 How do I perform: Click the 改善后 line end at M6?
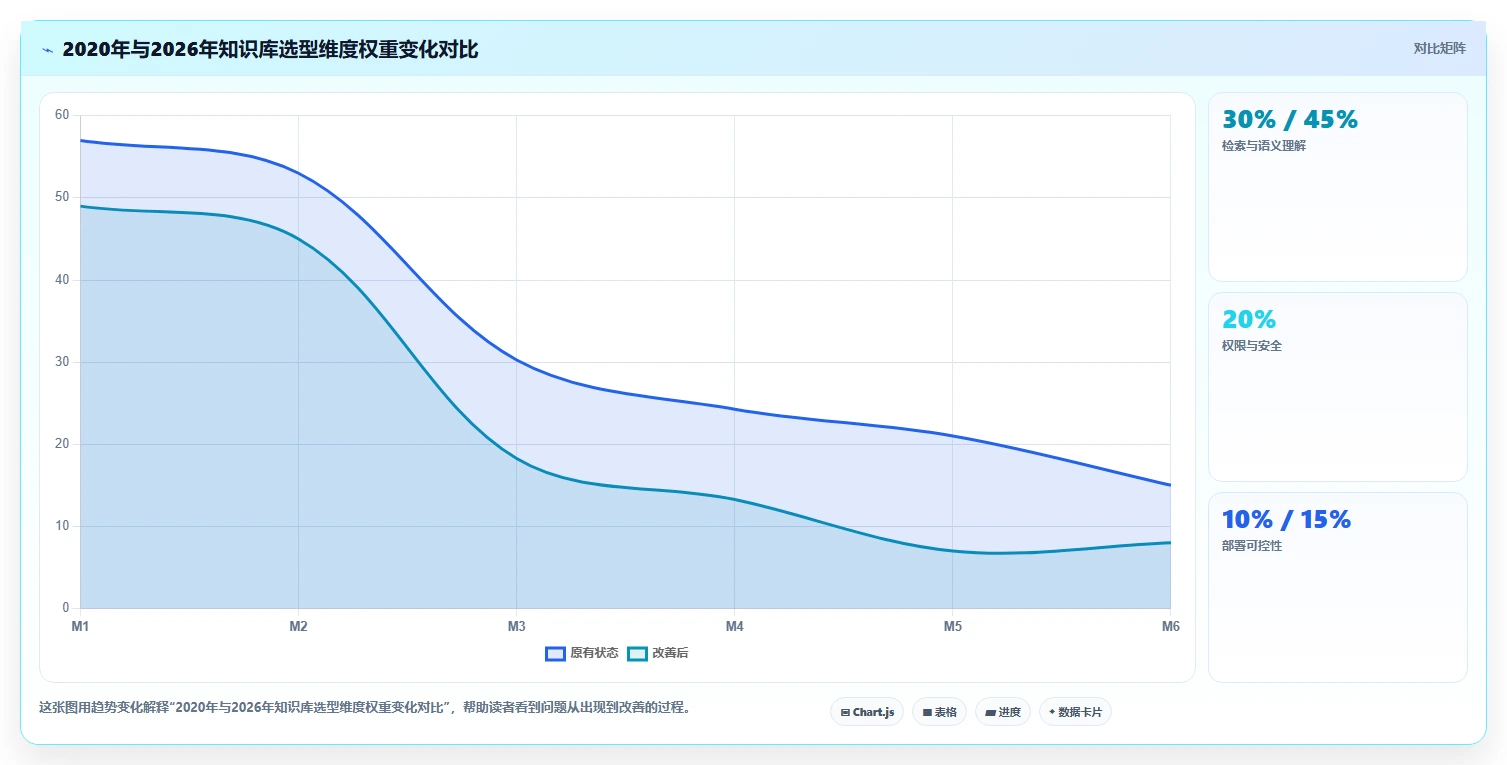1170,542
